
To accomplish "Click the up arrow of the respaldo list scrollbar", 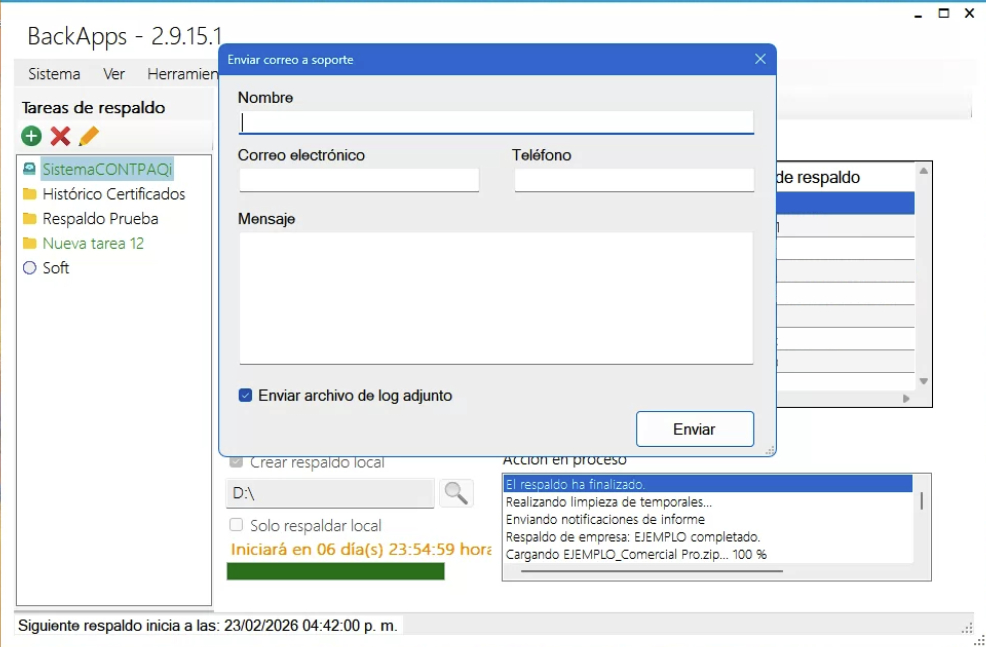I will click(923, 171).
